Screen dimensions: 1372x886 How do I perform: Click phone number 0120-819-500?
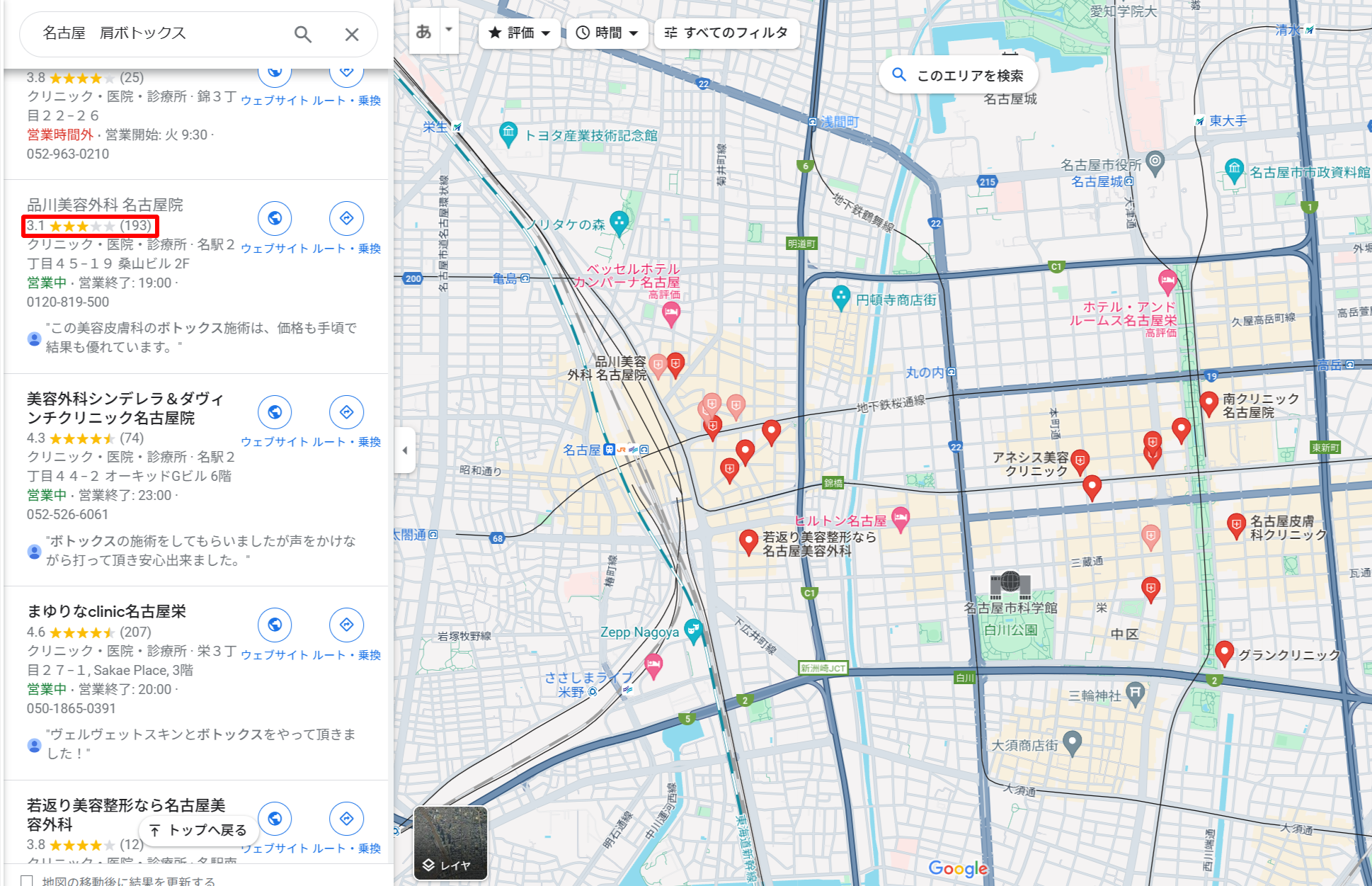pyautogui.click(x=68, y=302)
